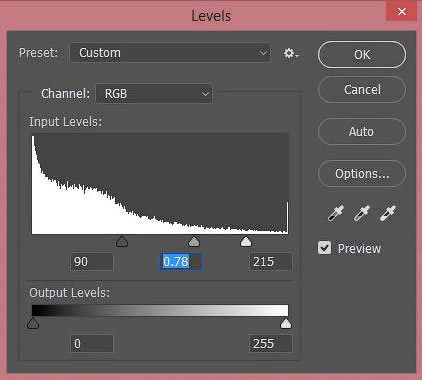The image size is (422, 380).
Task: Open the Channel RGB dropdown
Action: coord(154,94)
